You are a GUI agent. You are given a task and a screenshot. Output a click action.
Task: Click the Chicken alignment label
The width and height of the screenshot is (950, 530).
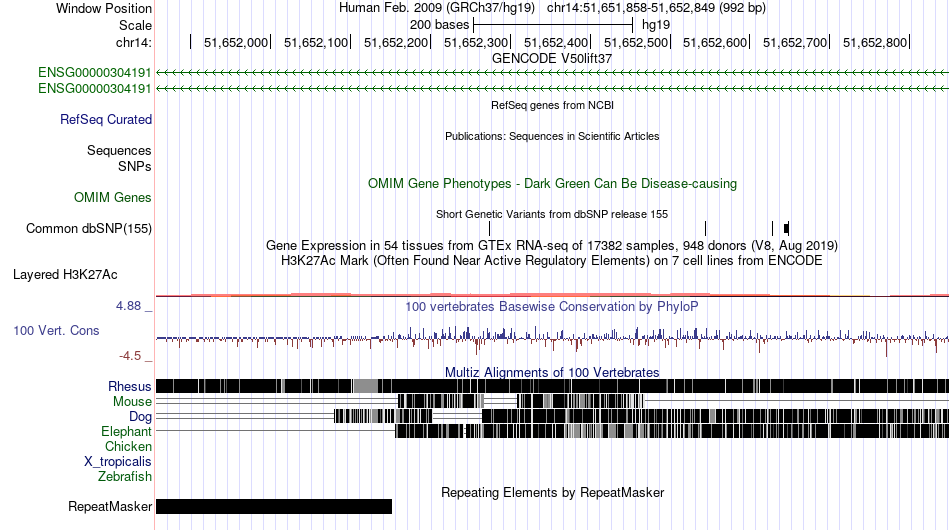[128, 446]
